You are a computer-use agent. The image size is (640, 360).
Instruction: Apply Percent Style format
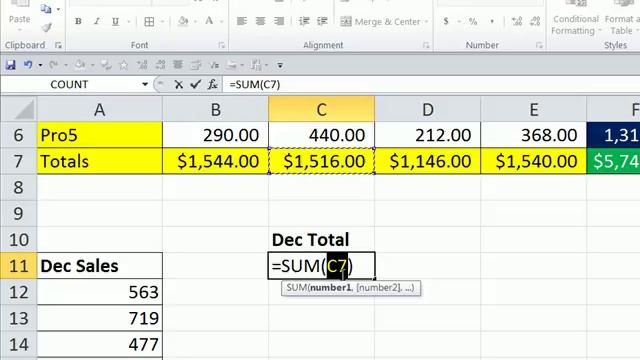point(473,21)
